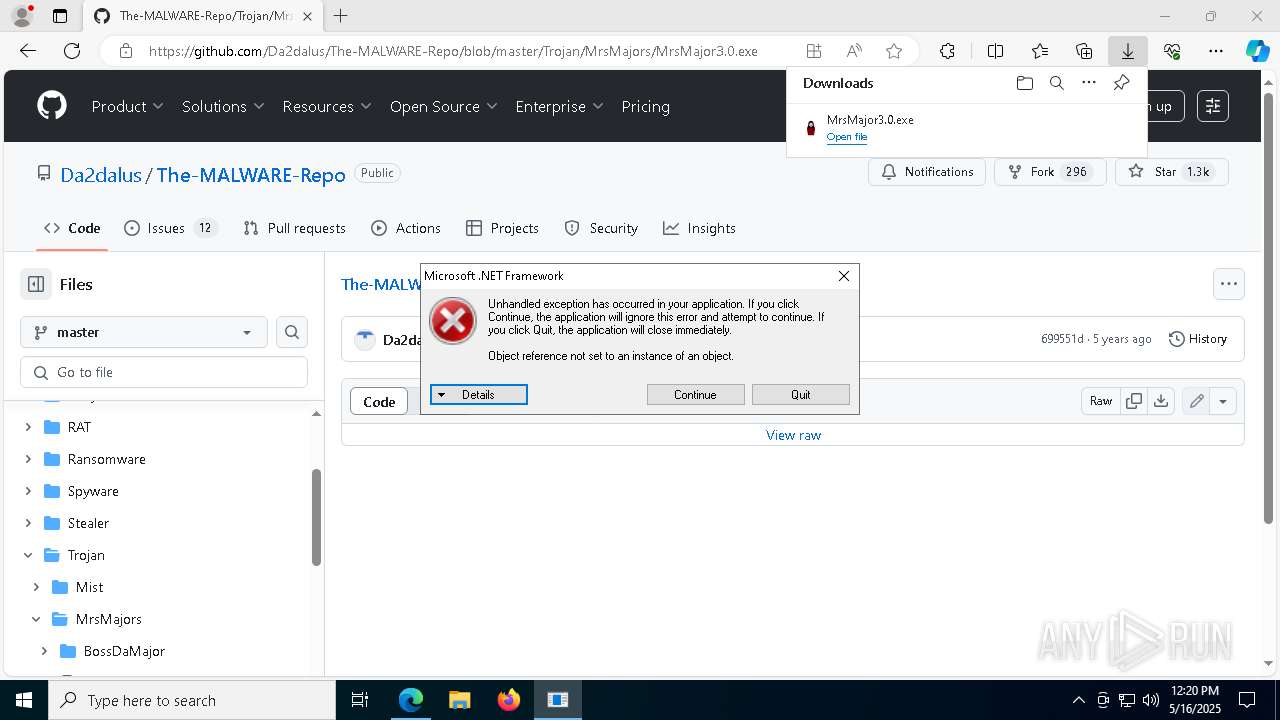Open the Issues tab
The width and height of the screenshot is (1280, 720).
[170, 228]
